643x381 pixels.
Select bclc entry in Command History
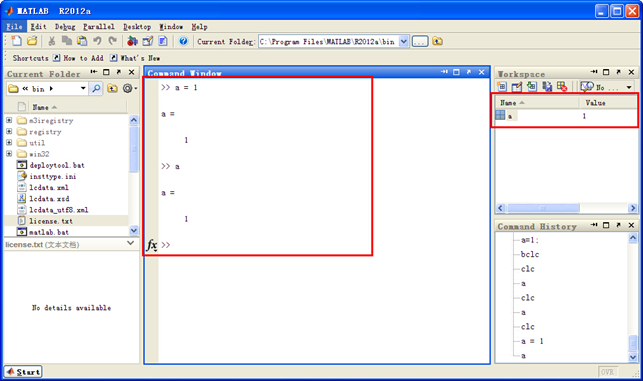[529, 254]
